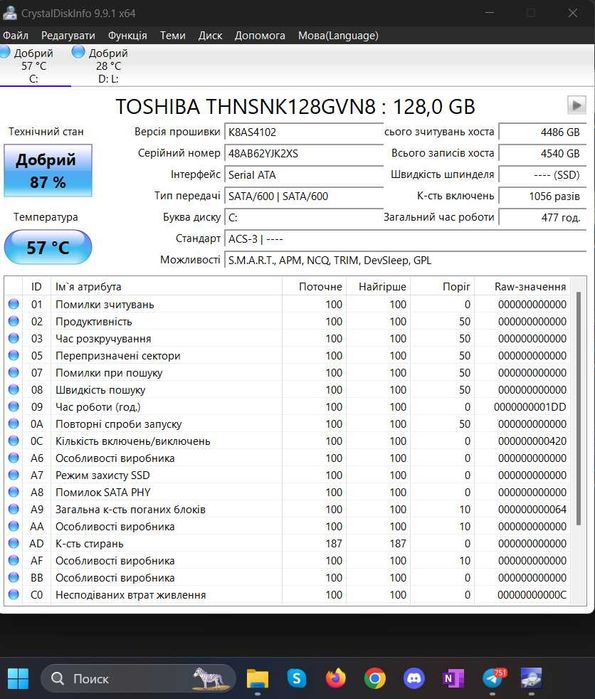Open the Файл menu

[16, 35]
